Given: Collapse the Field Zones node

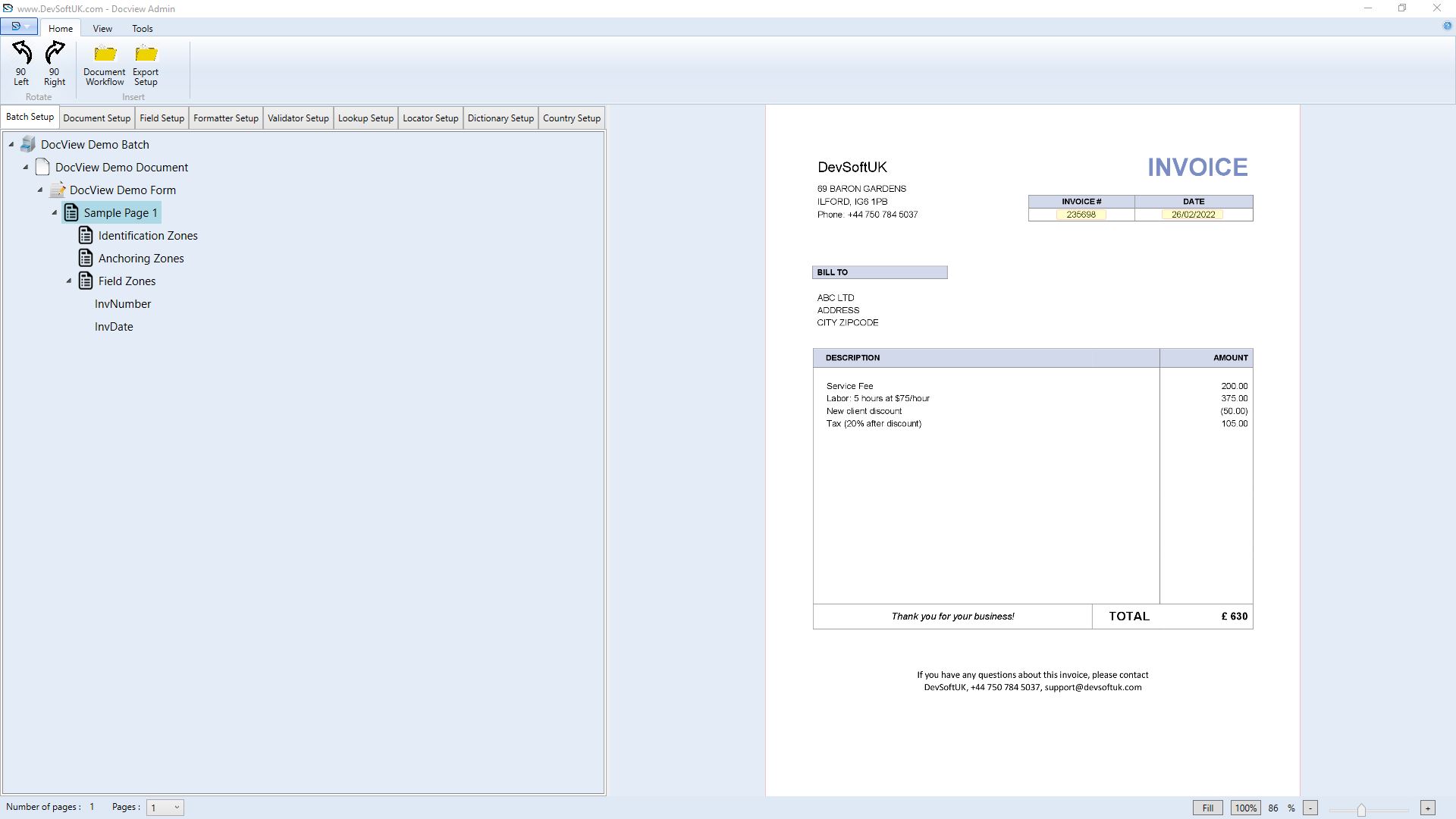Looking at the screenshot, I should click(69, 281).
